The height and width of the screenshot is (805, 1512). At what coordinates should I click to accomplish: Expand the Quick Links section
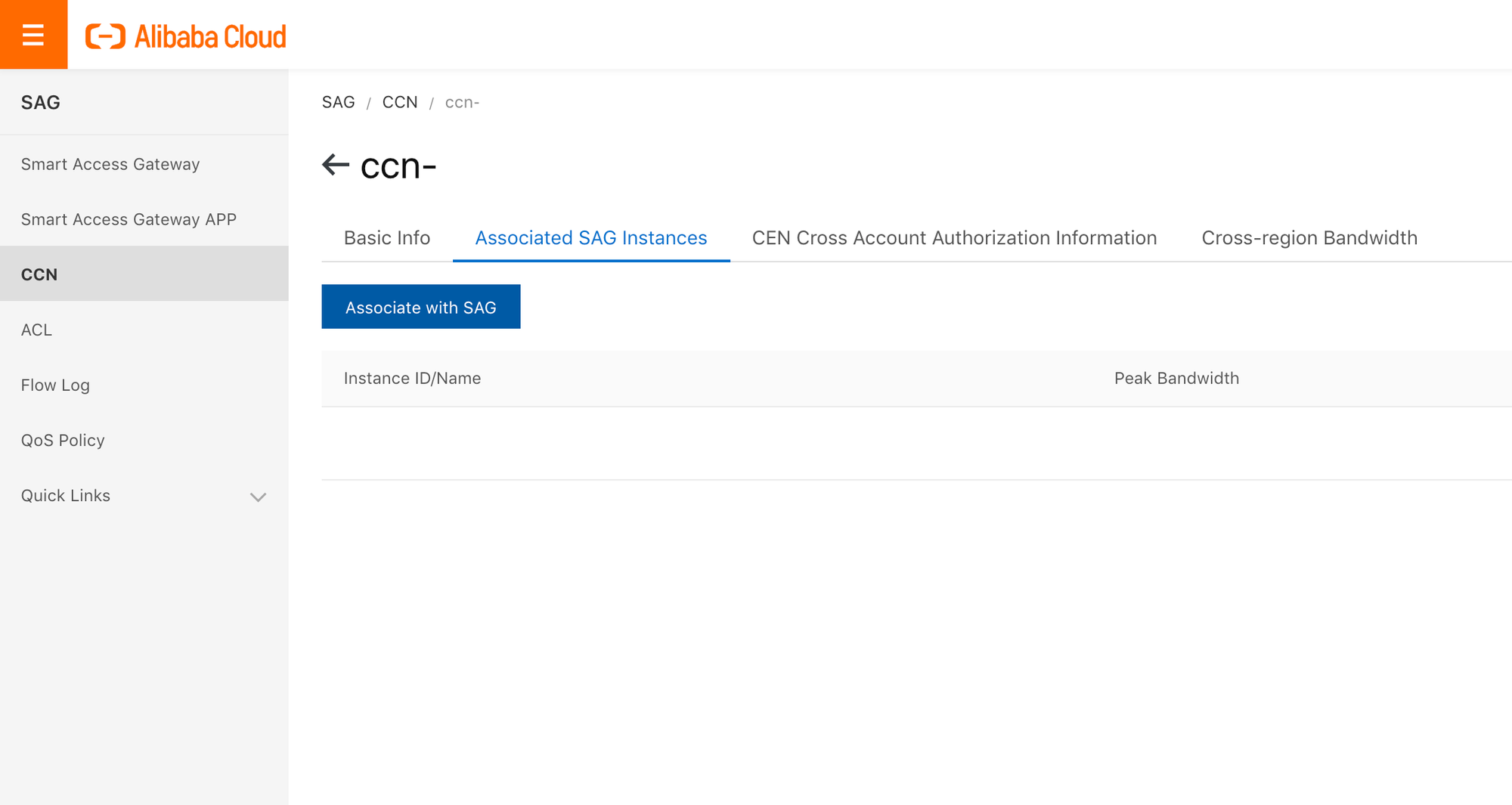click(65, 495)
